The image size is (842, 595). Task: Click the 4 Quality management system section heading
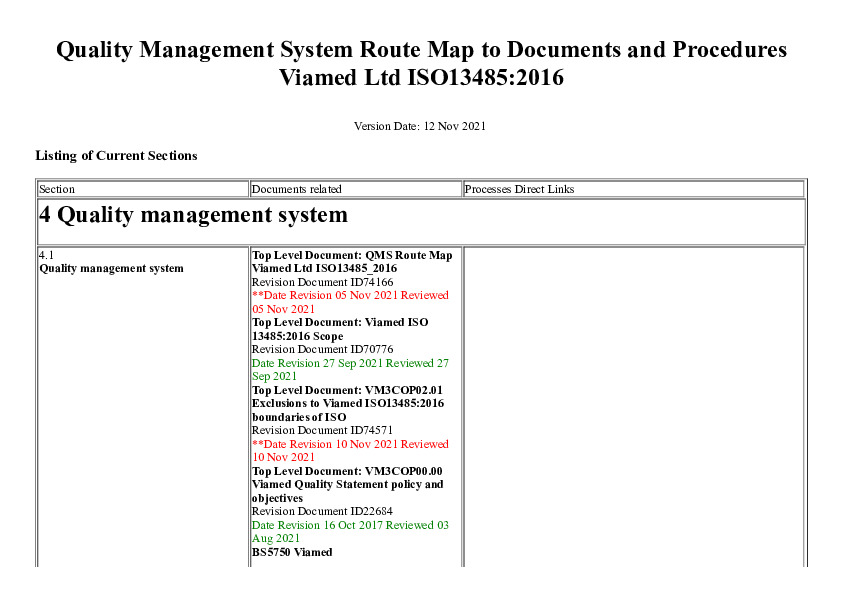click(x=193, y=215)
